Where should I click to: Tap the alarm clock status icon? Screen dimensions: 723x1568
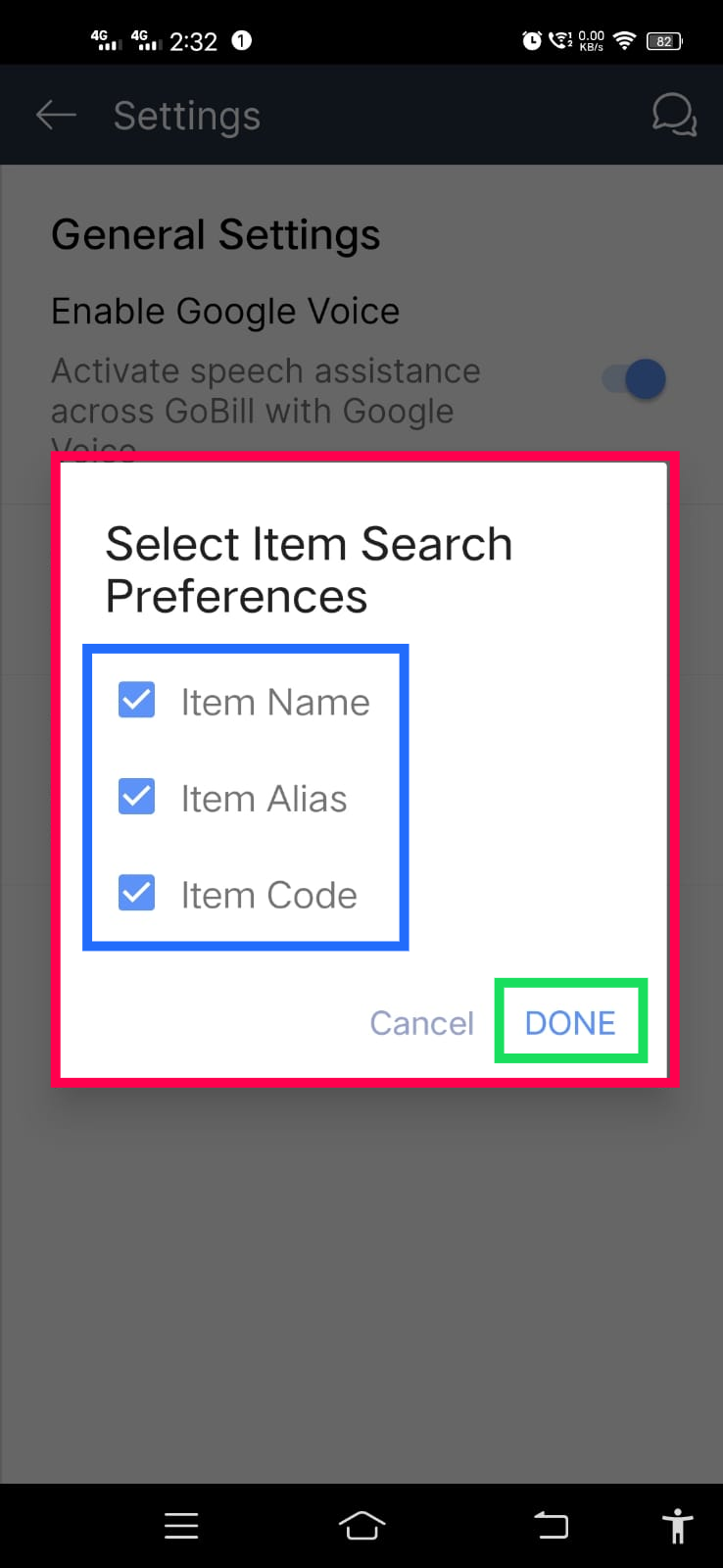click(x=532, y=40)
